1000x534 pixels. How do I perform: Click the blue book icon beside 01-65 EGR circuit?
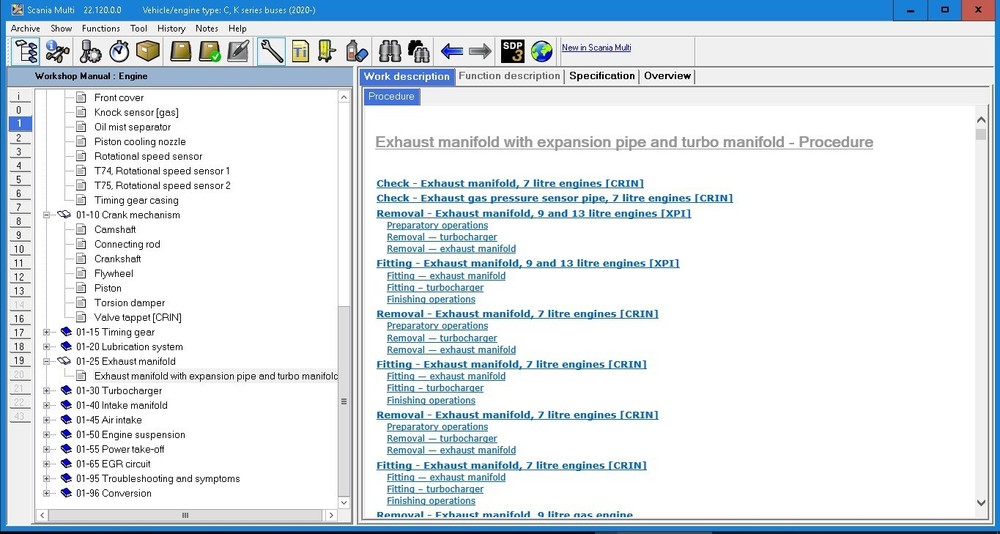66,464
